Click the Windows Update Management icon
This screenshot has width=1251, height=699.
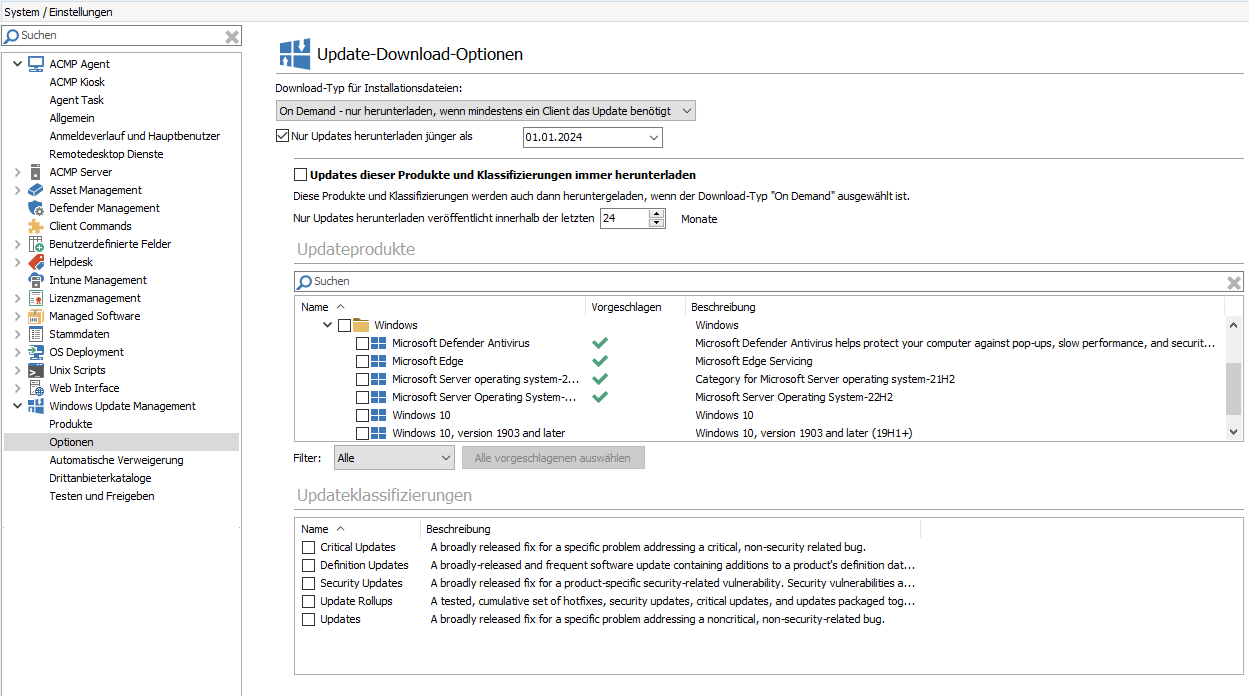click(x=36, y=406)
